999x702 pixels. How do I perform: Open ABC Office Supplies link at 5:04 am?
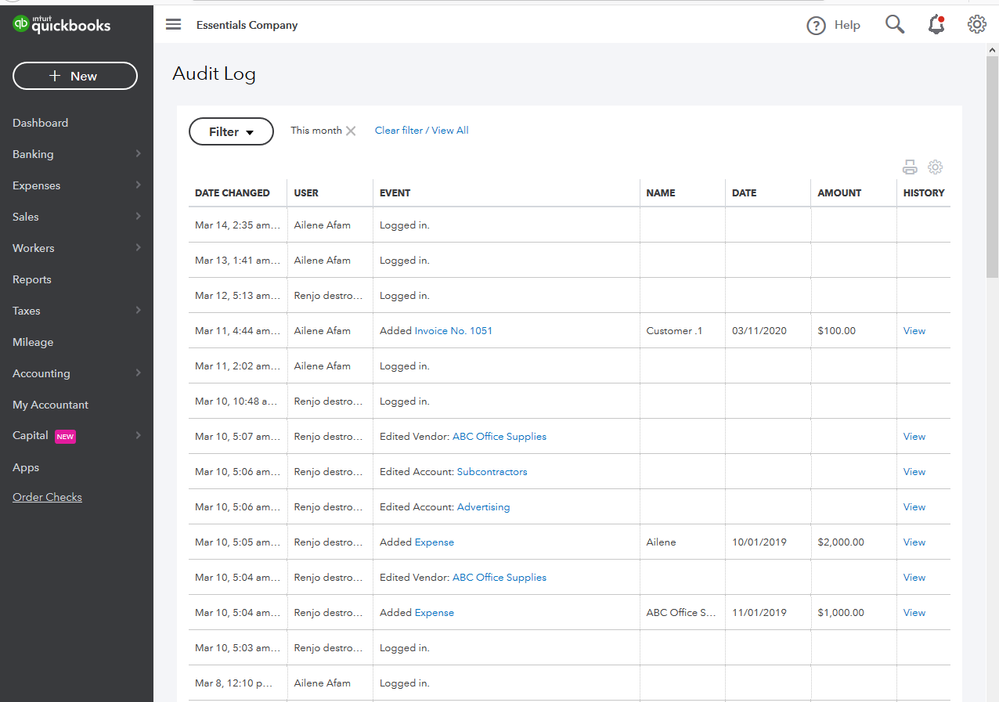[x=499, y=577]
